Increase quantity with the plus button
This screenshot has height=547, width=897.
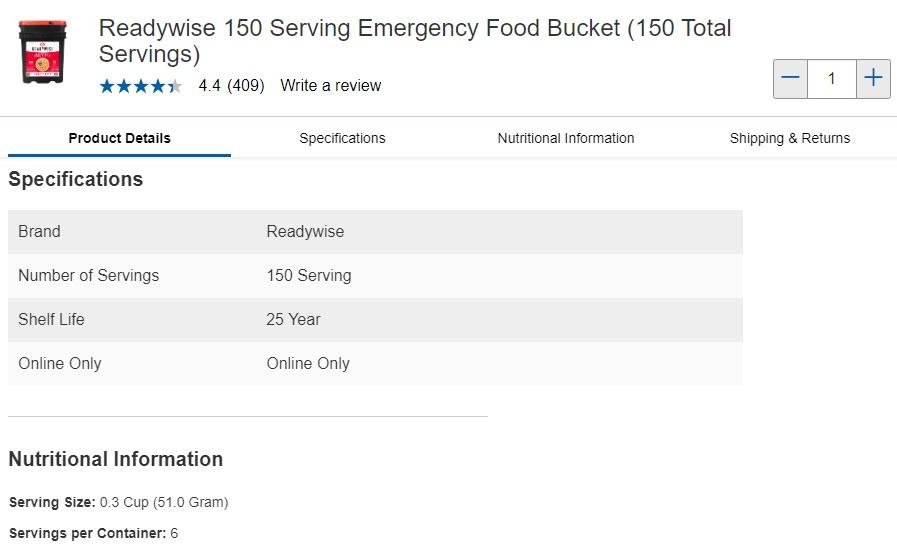873,78
